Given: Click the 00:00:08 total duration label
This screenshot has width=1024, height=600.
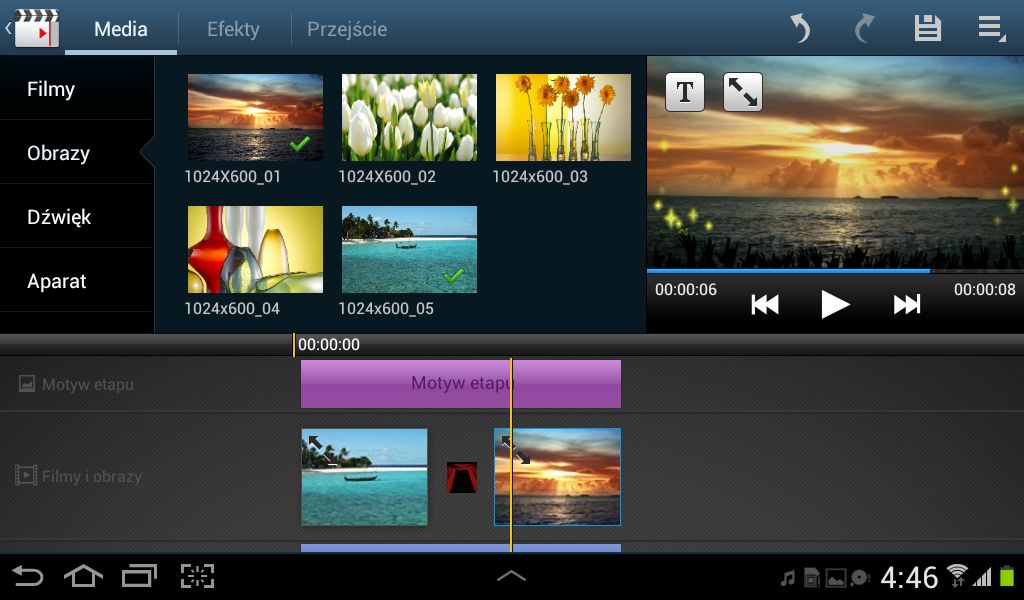Looking at the screenshot, I should (x=984, y=289).
